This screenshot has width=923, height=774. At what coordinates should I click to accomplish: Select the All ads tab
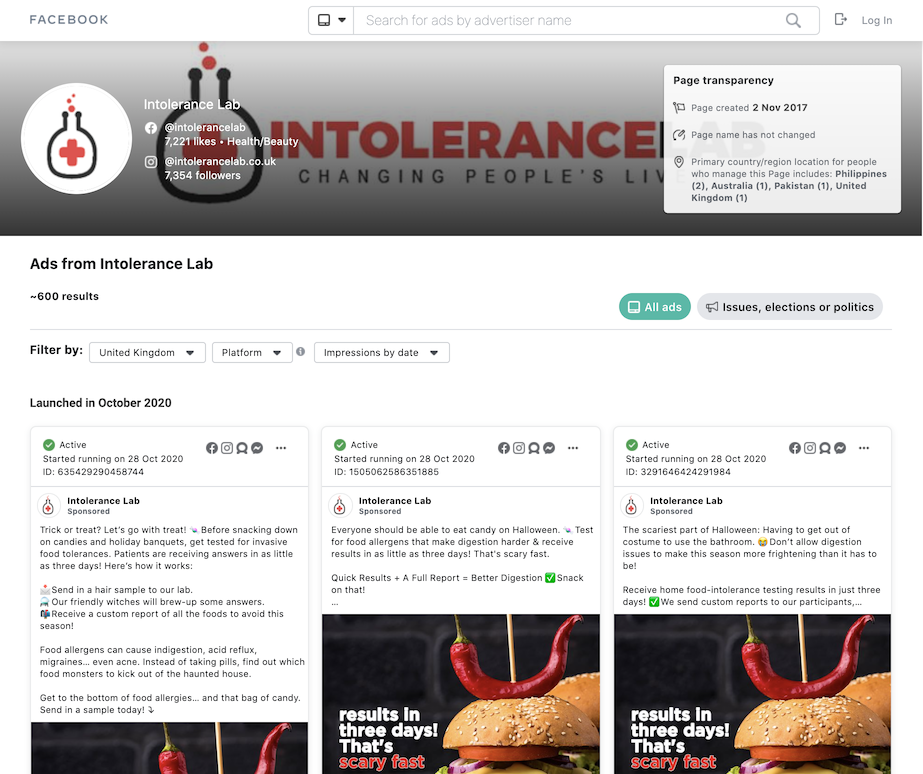tap(655, 307)
